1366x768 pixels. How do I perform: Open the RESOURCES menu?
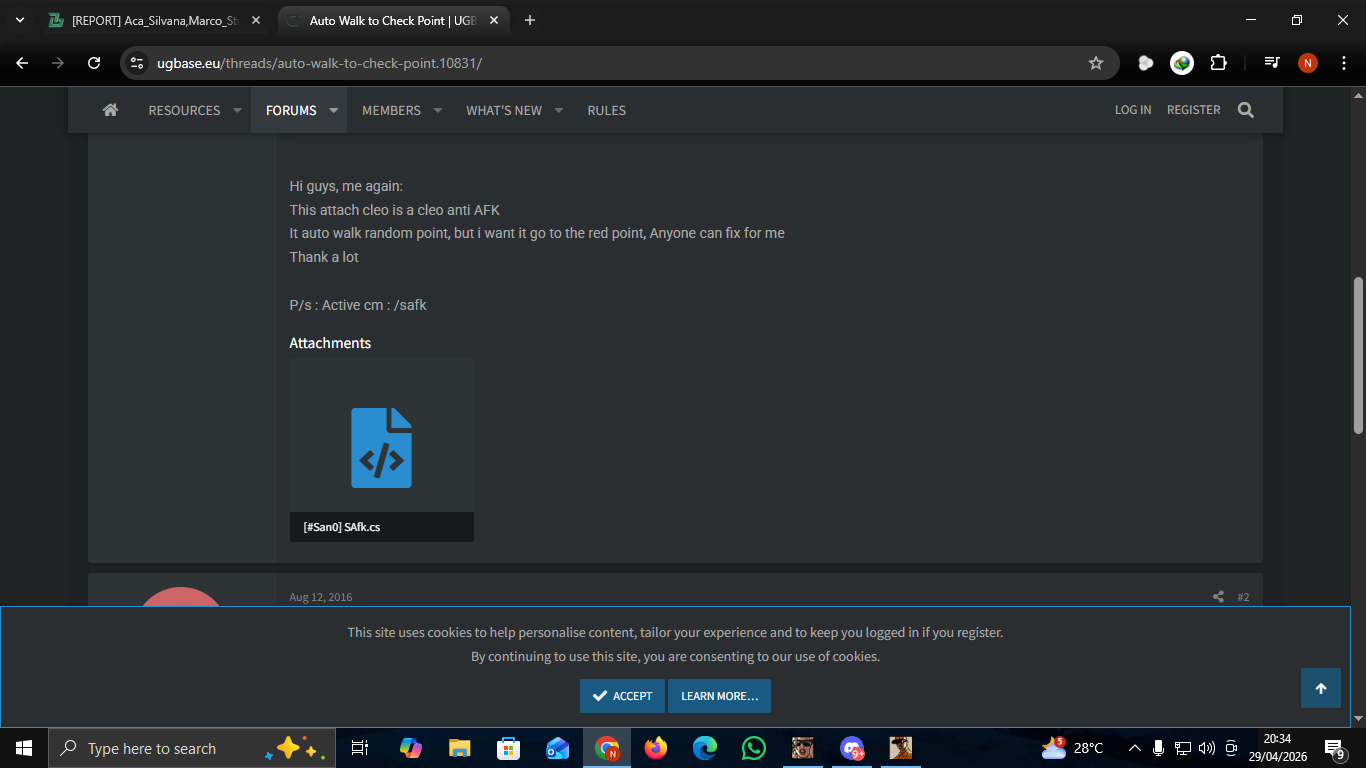pyautogui.click(x=184, y=110)
